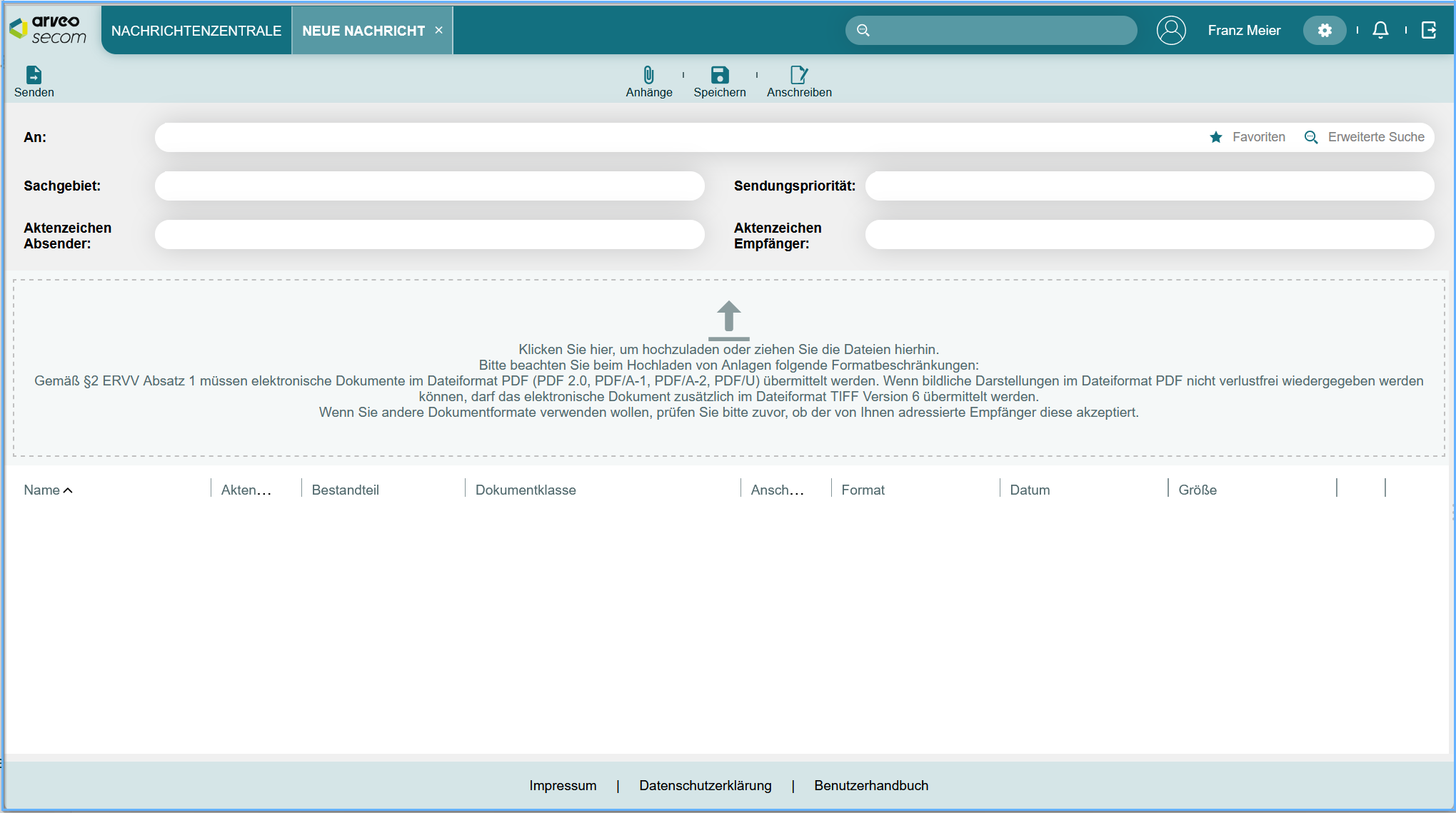The height and width of the screenshot is (813, 1456).
Task: Click the user profile avatar icon
Action: [x=1171, y=31]
